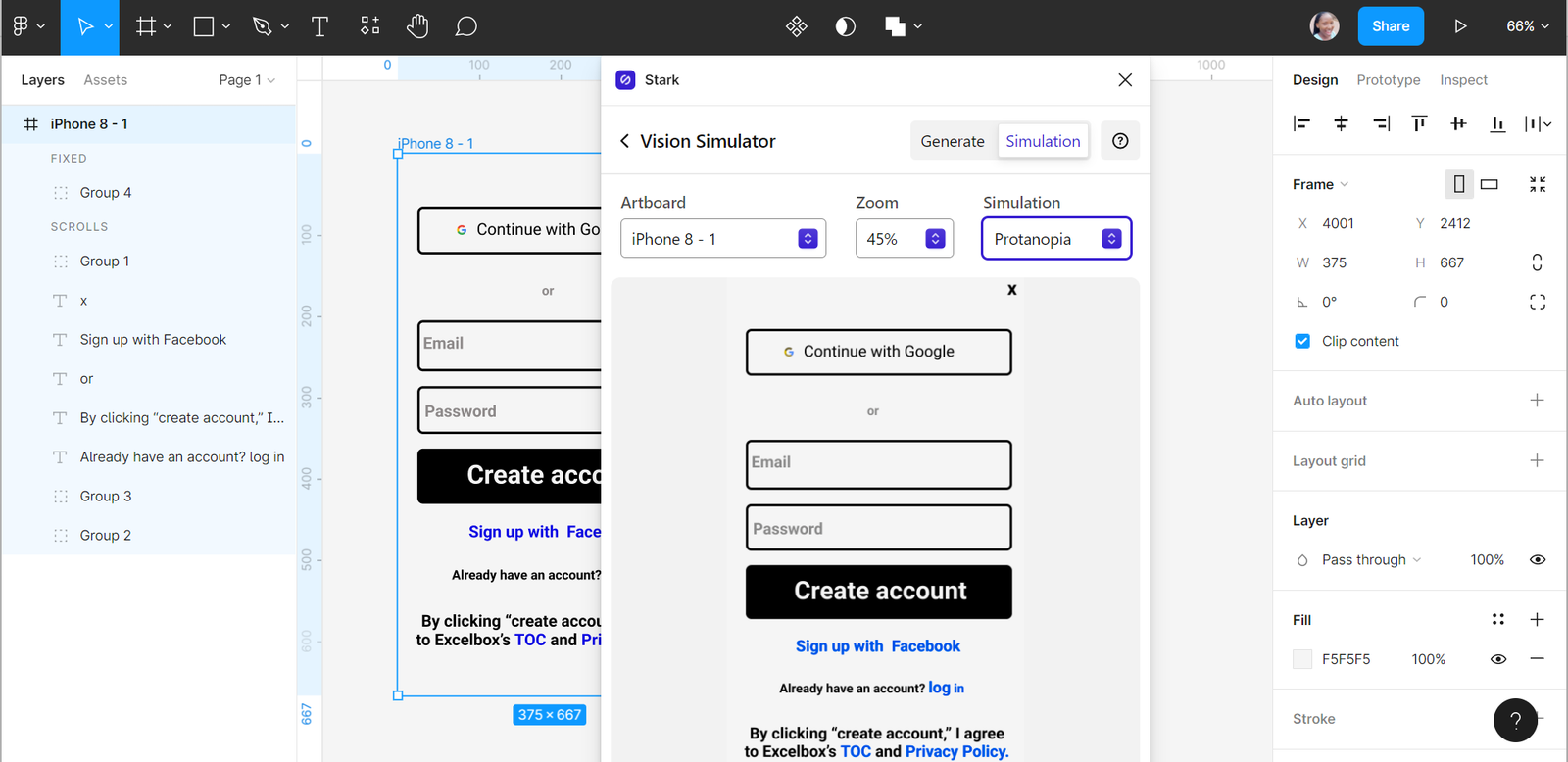Select the Text tool in toolbar
Viewport: 1568px width, 762px height.
click(x=319, y=26)
